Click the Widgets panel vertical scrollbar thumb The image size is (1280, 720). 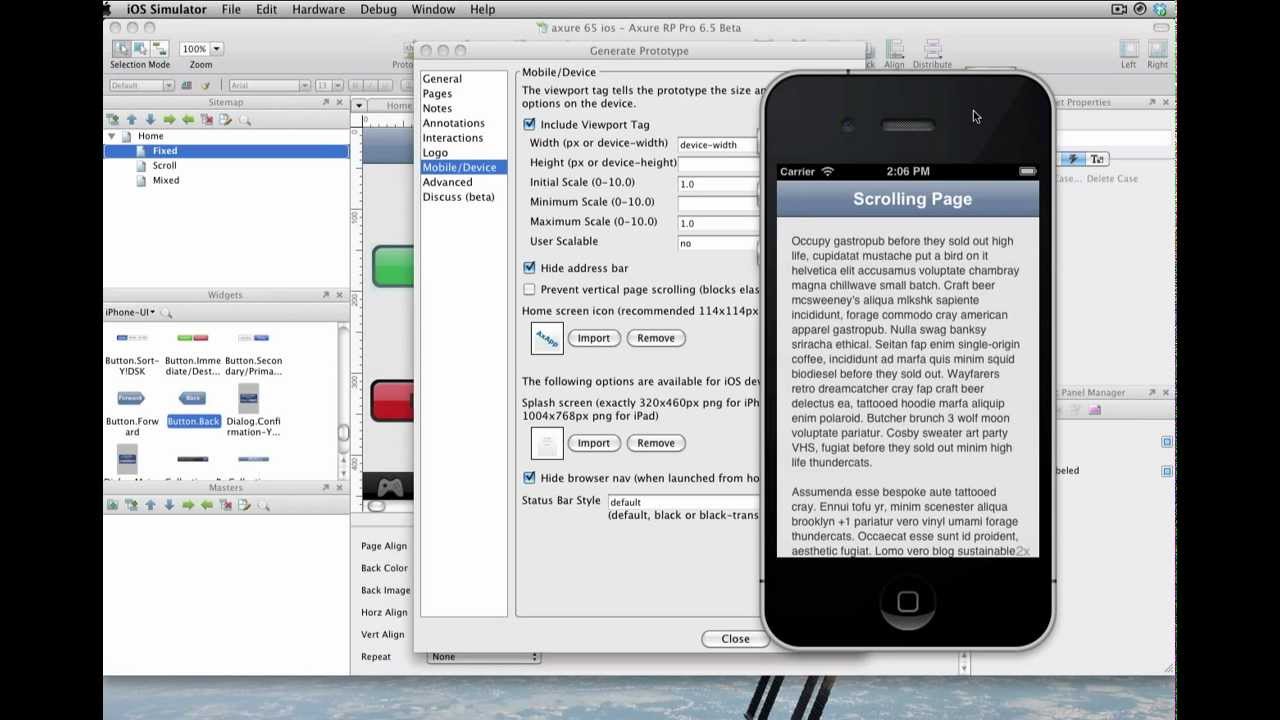coord(344,433)
